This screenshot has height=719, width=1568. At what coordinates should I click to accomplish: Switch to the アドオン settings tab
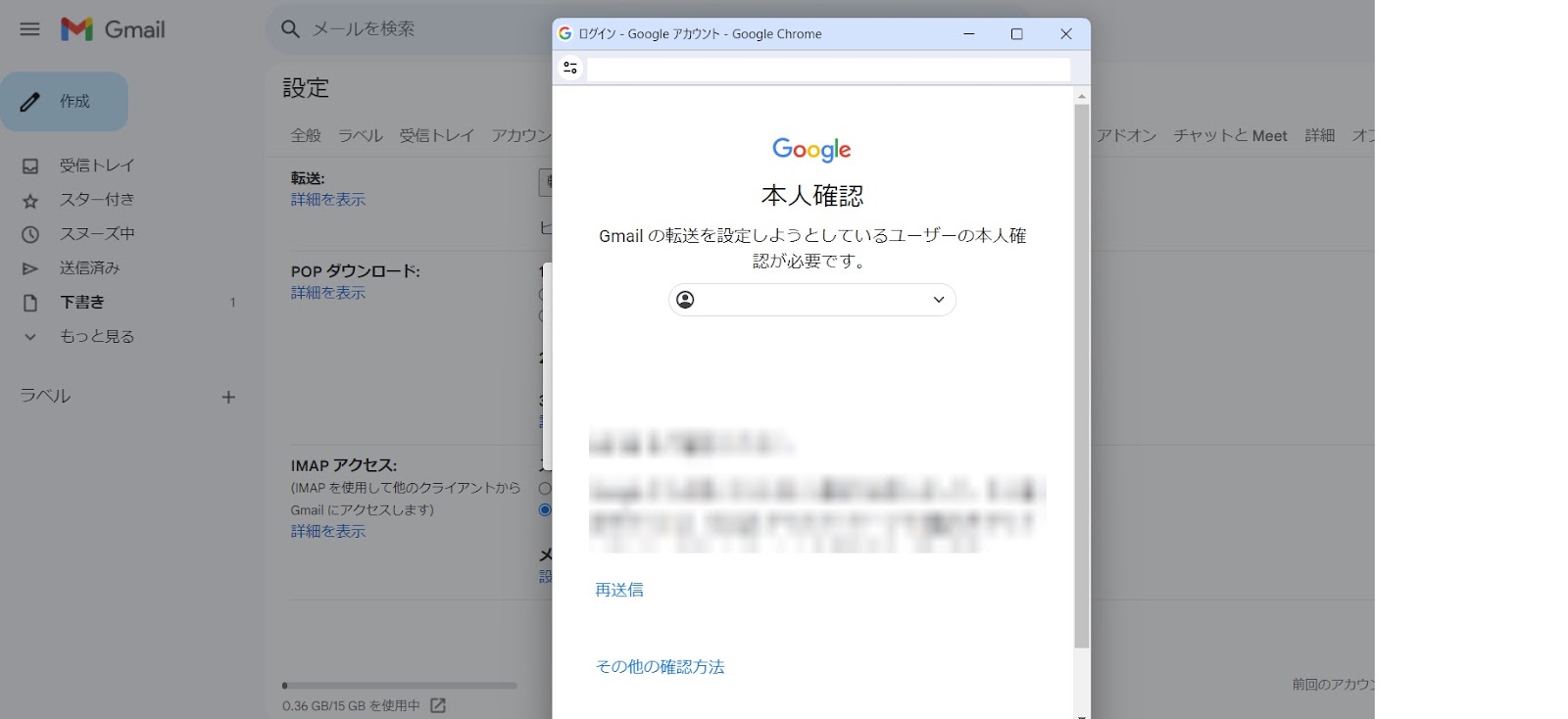click(x=1126, y=135)
